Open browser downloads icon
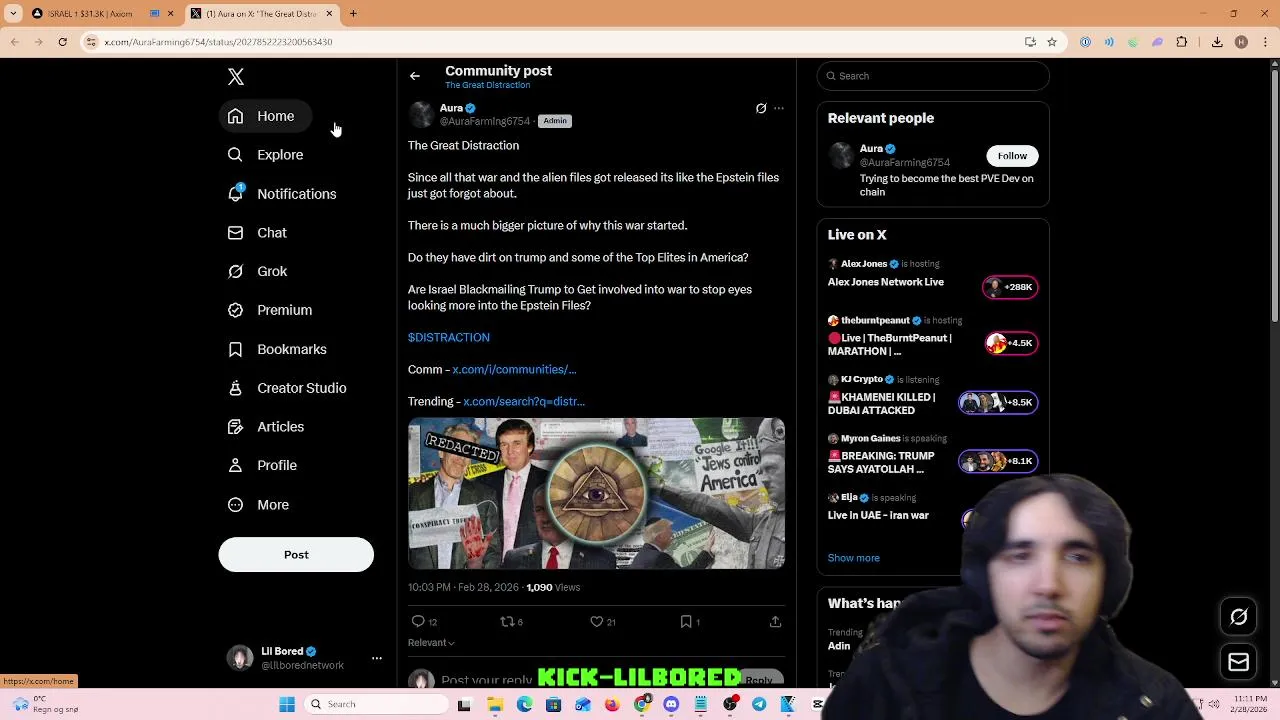The width and height of the screenshot is (1280, 720). click(x=1217, y=42)
